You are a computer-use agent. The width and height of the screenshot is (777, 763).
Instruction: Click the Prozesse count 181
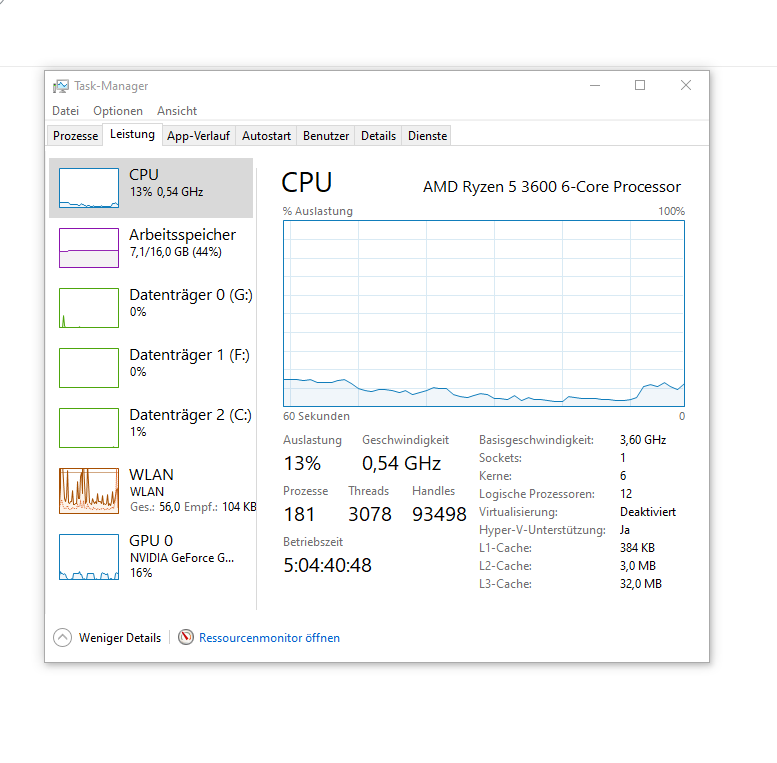pos(299,514)
